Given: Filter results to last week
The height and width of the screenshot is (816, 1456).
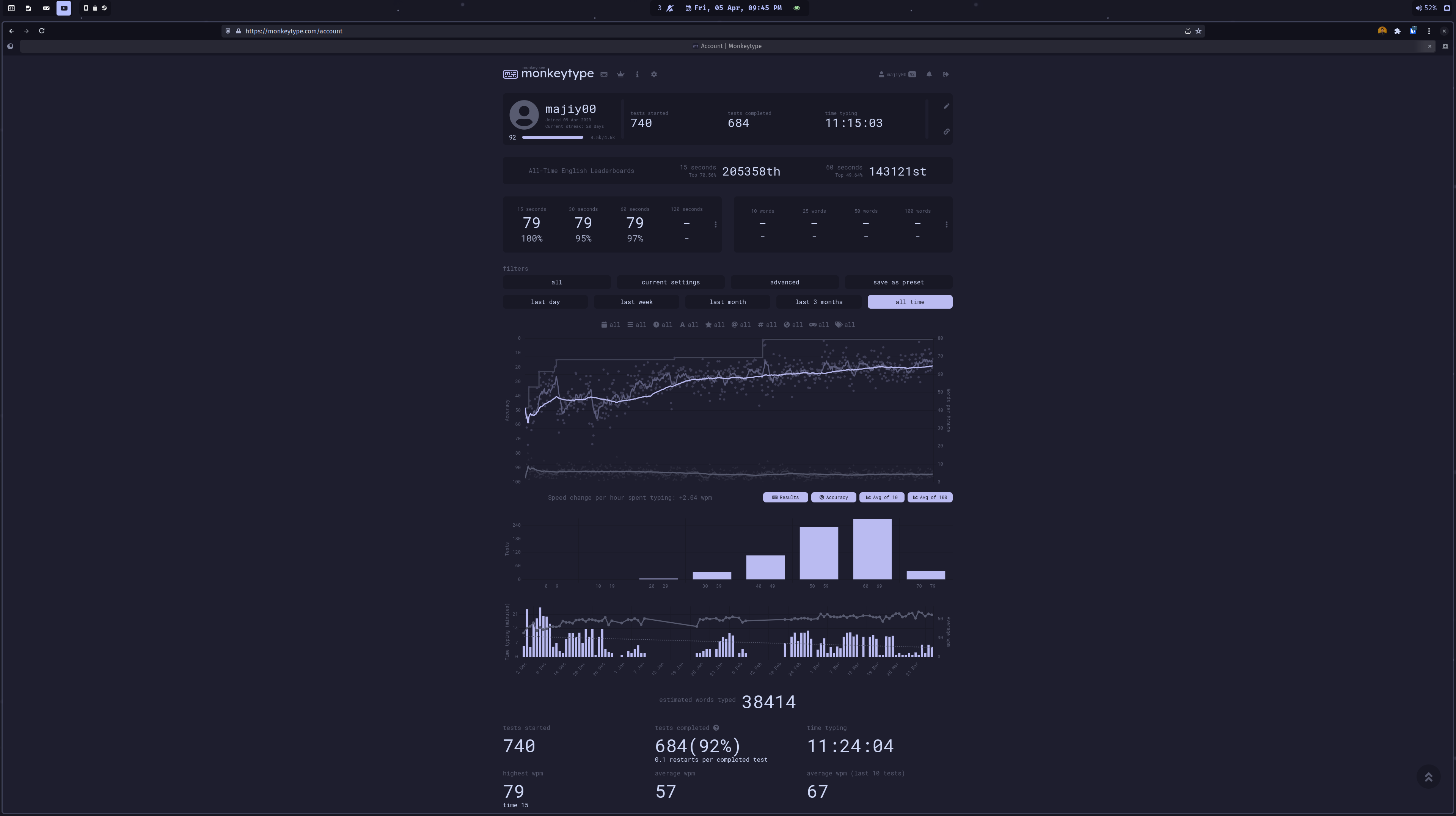Looking at the screenshot, I should point(636,302).
